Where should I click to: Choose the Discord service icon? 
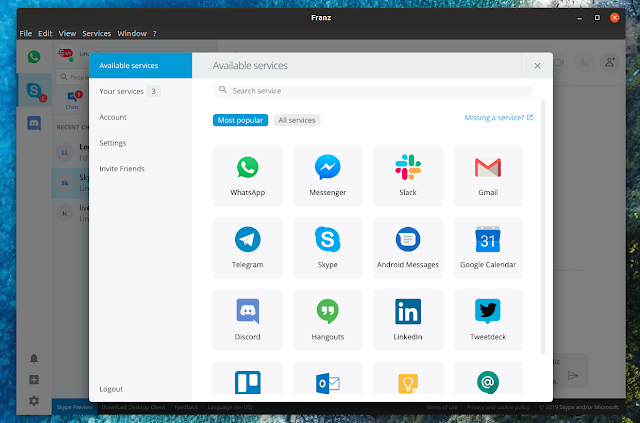[247, 311]
